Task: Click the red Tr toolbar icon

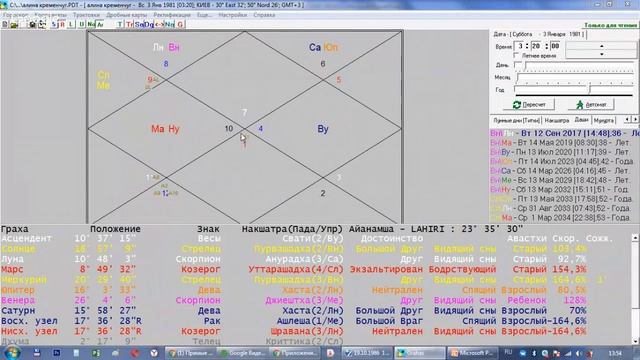Action: pyautogui.click(x=129, y=24)
